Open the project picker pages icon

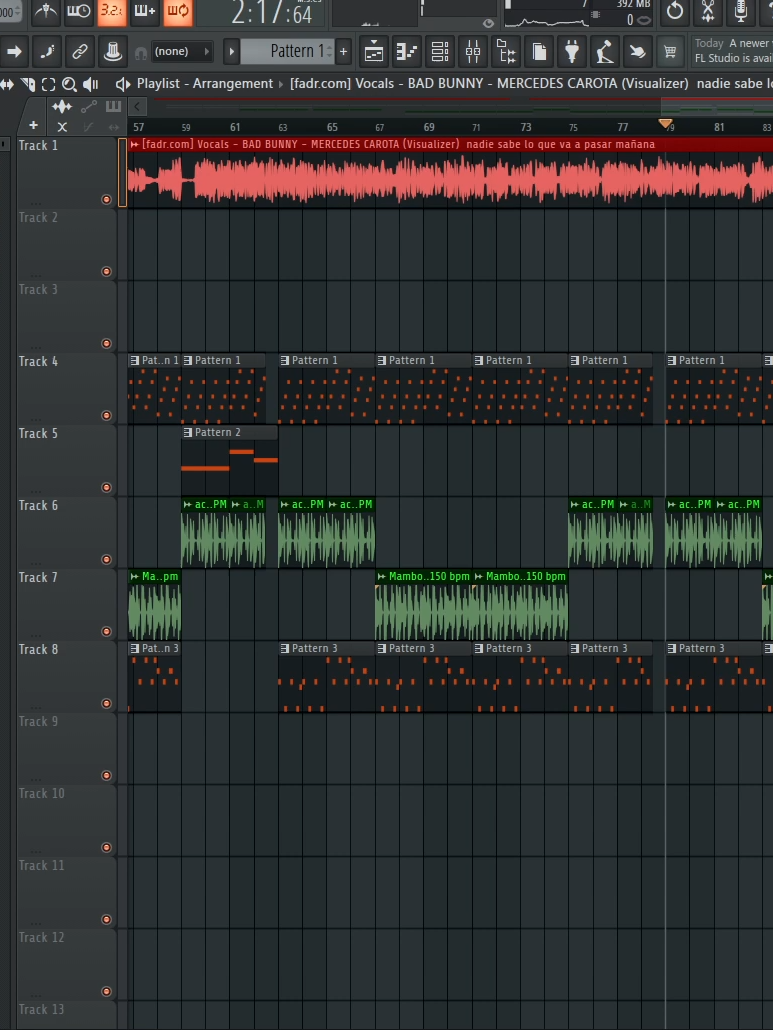click(539, 51)
